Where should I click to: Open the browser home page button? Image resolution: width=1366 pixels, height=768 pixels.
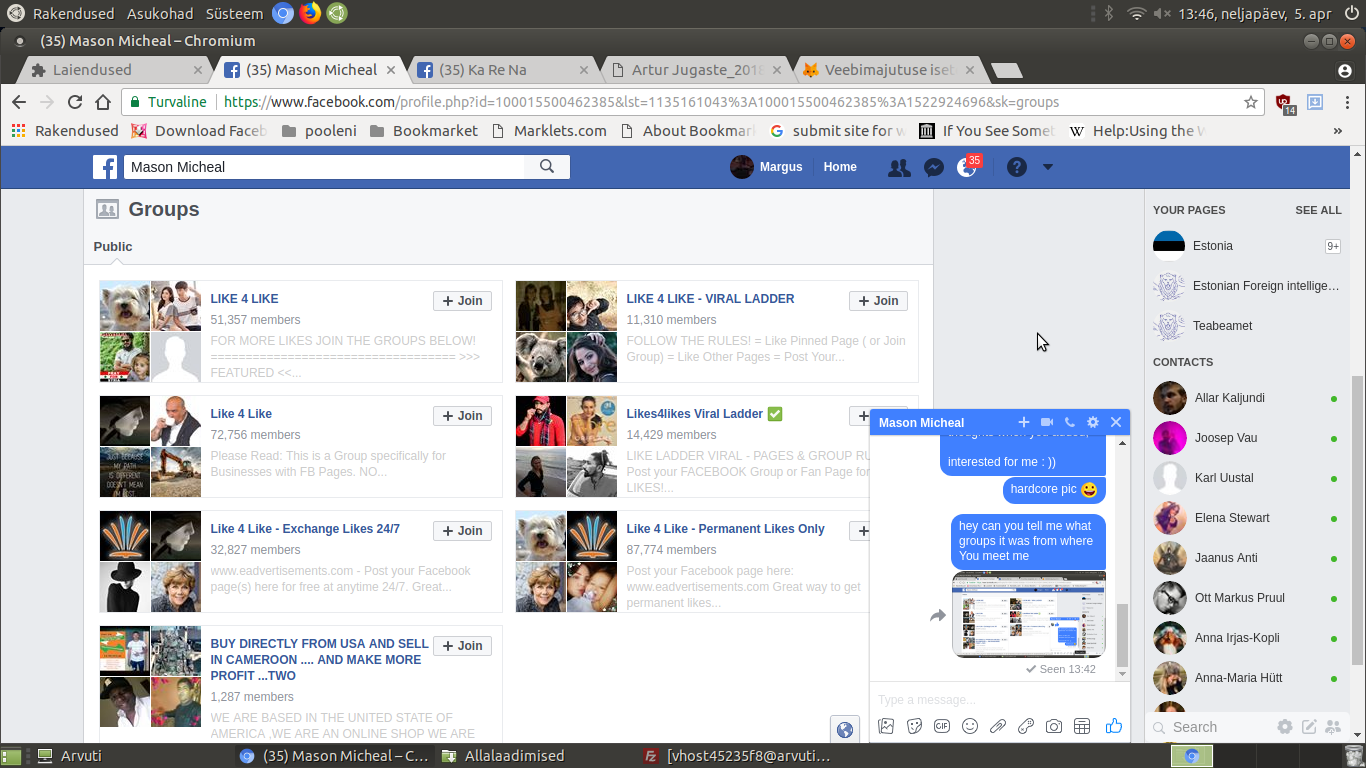pyautogui.click(x=103, y=102)
